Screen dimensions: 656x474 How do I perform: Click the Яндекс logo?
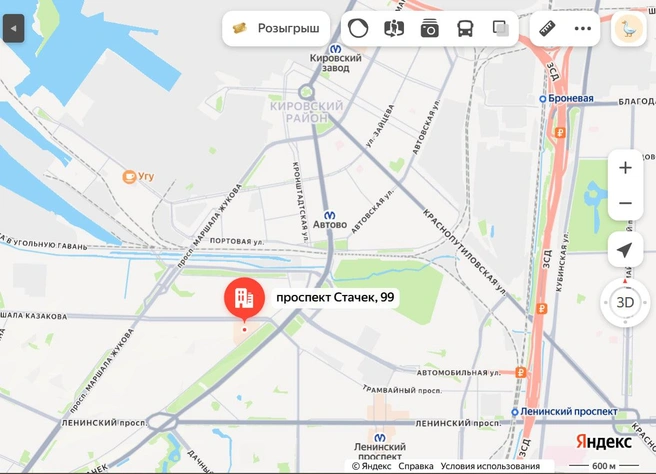click(604, 441)
